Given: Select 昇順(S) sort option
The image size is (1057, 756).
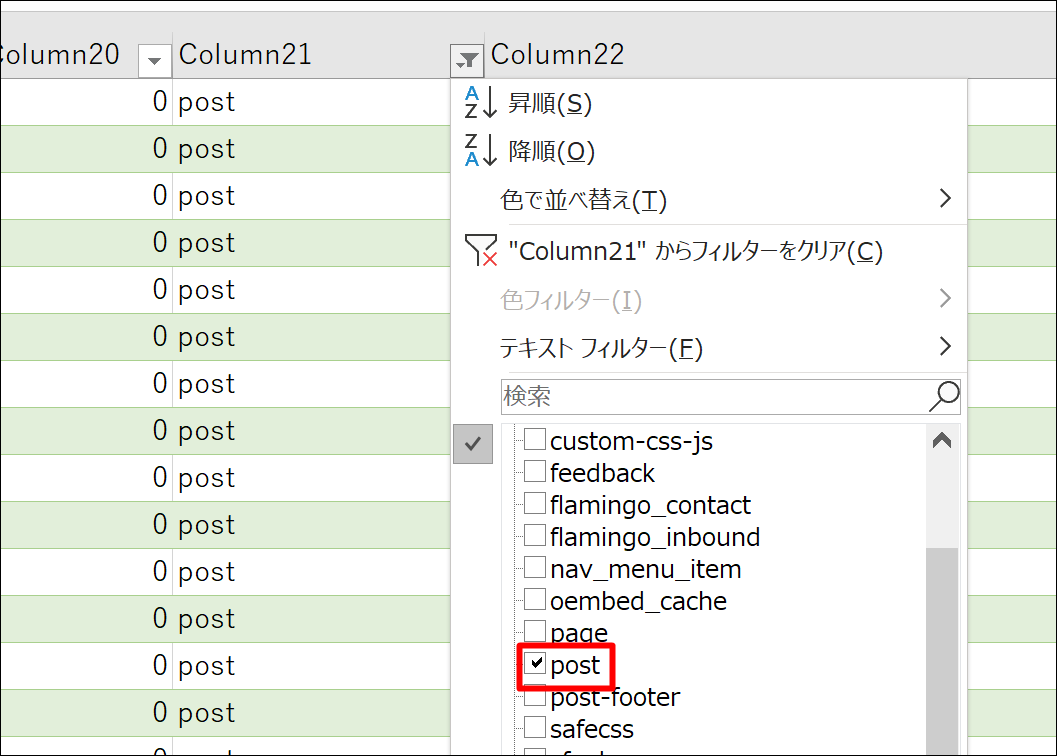Looking at the screenshot, I should 709,103.
